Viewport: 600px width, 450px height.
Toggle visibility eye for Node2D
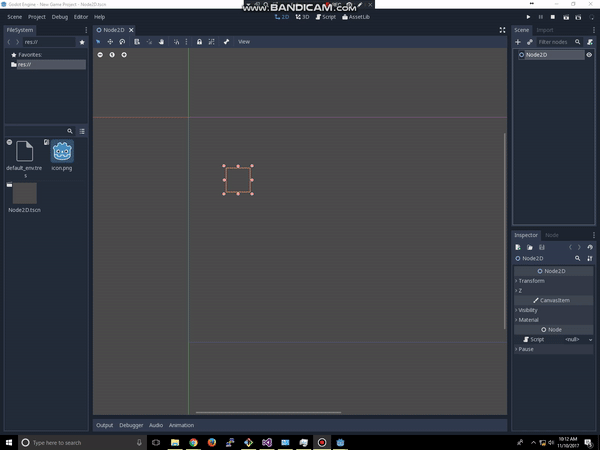click(589, 55)
